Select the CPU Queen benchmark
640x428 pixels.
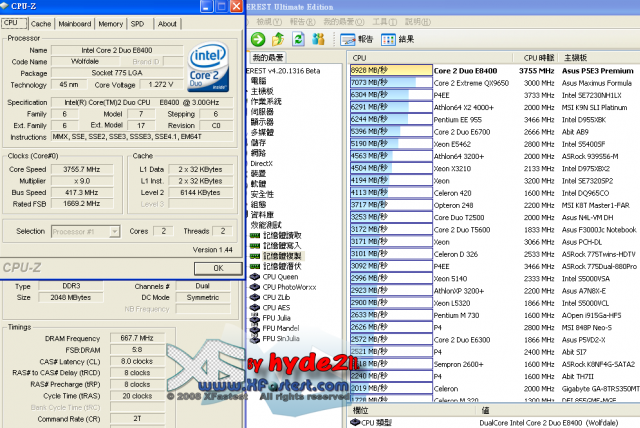pyautogui.click(x=280, y=277)
